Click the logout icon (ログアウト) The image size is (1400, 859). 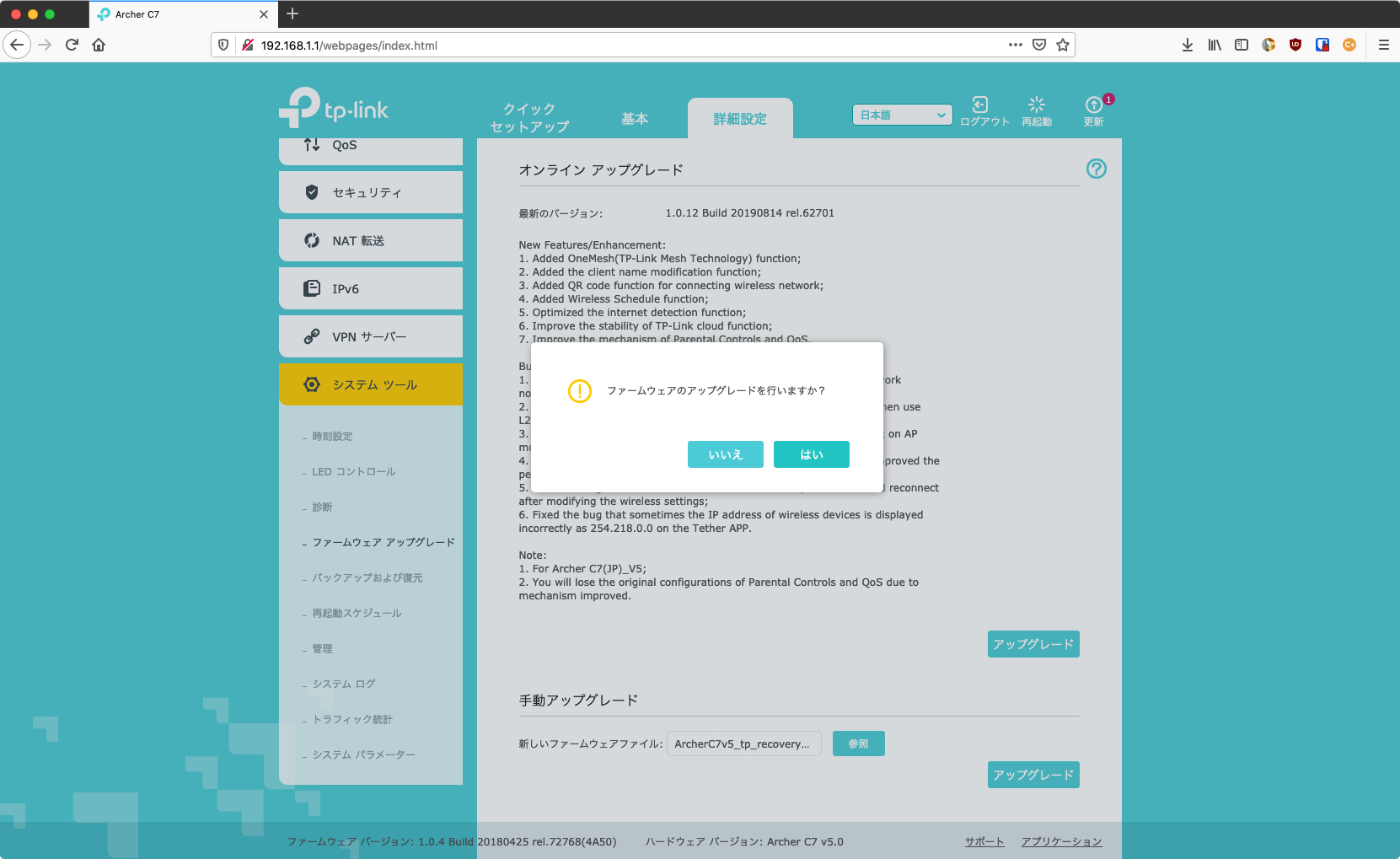tap(980, 105)
